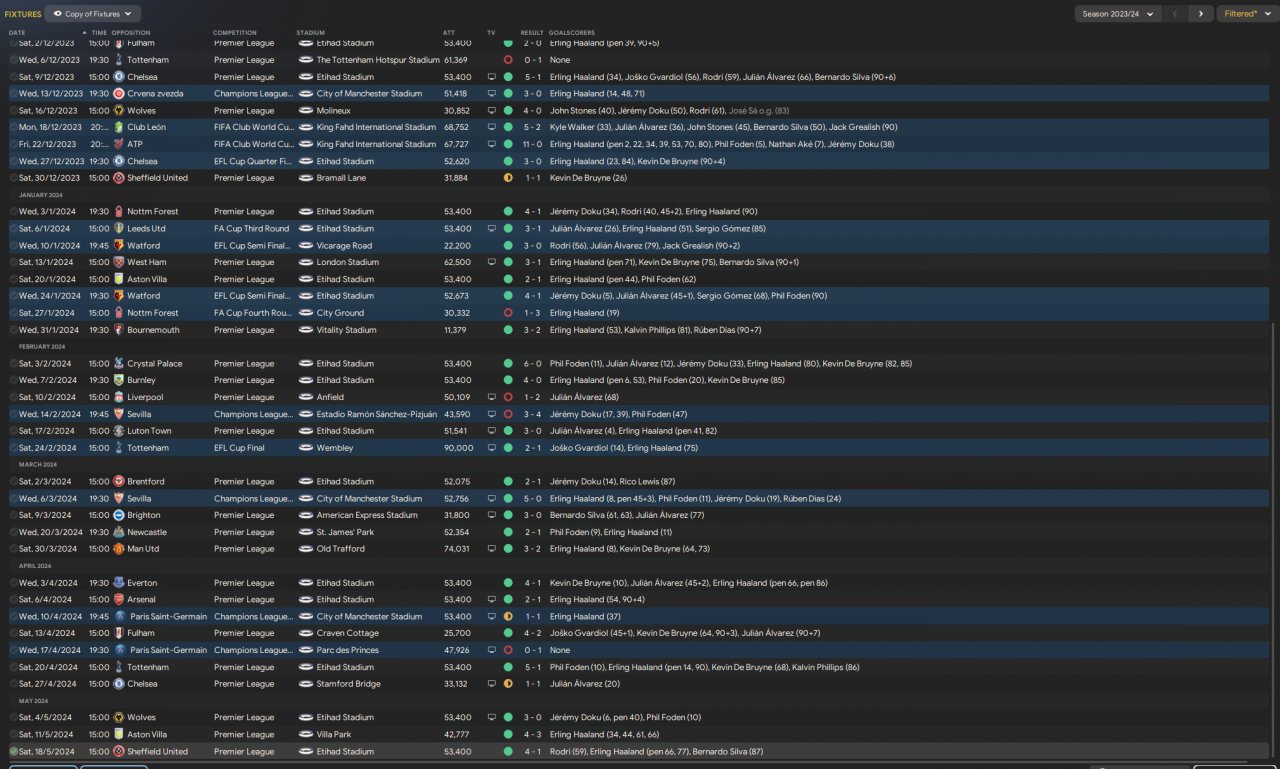Click the Everton club badge
Viewport: 1280px width, 769px height.
click(x=119, y=583)
